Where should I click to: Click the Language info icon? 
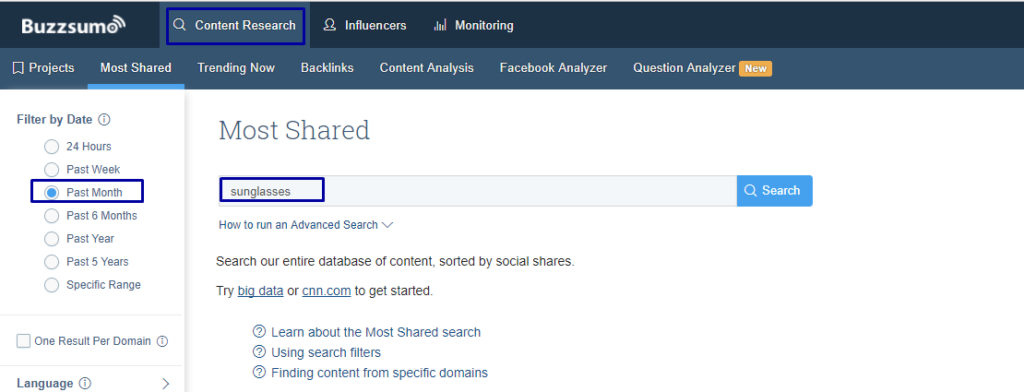tap(85, 384)
